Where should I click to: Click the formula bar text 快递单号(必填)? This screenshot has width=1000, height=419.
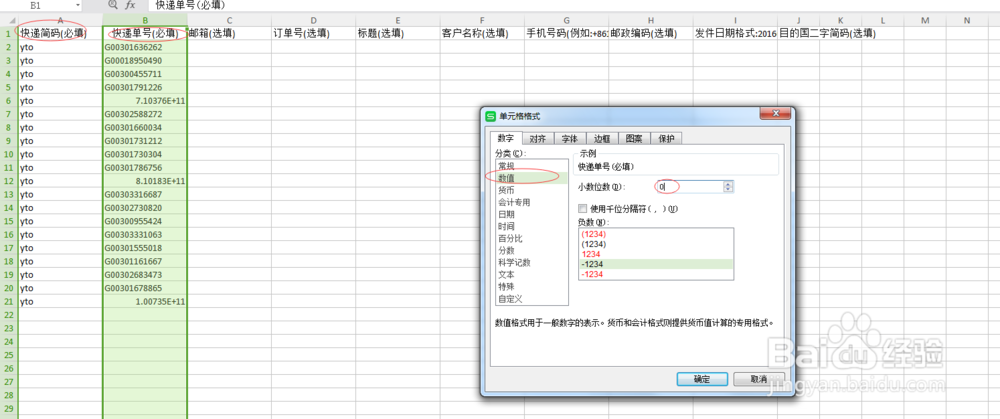click(x=190, y=4)
